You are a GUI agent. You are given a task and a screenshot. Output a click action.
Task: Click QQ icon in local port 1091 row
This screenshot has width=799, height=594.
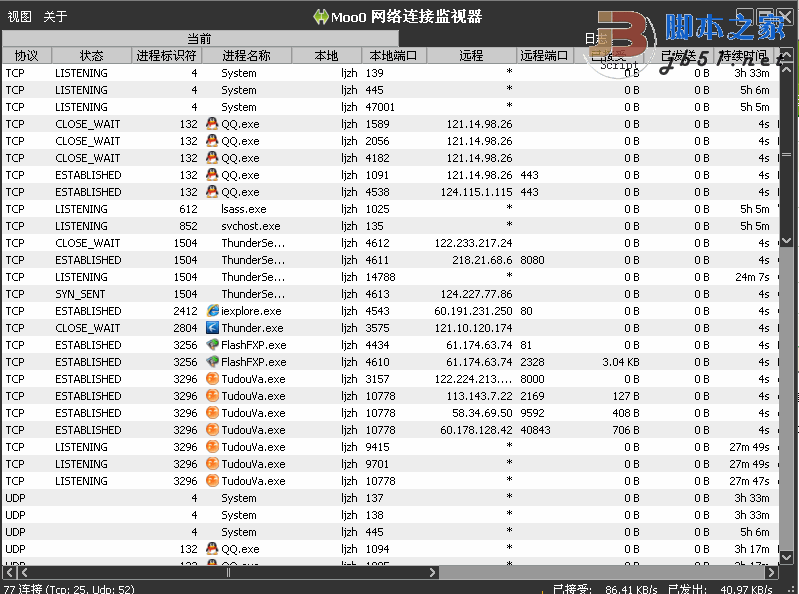click(212, 175)
